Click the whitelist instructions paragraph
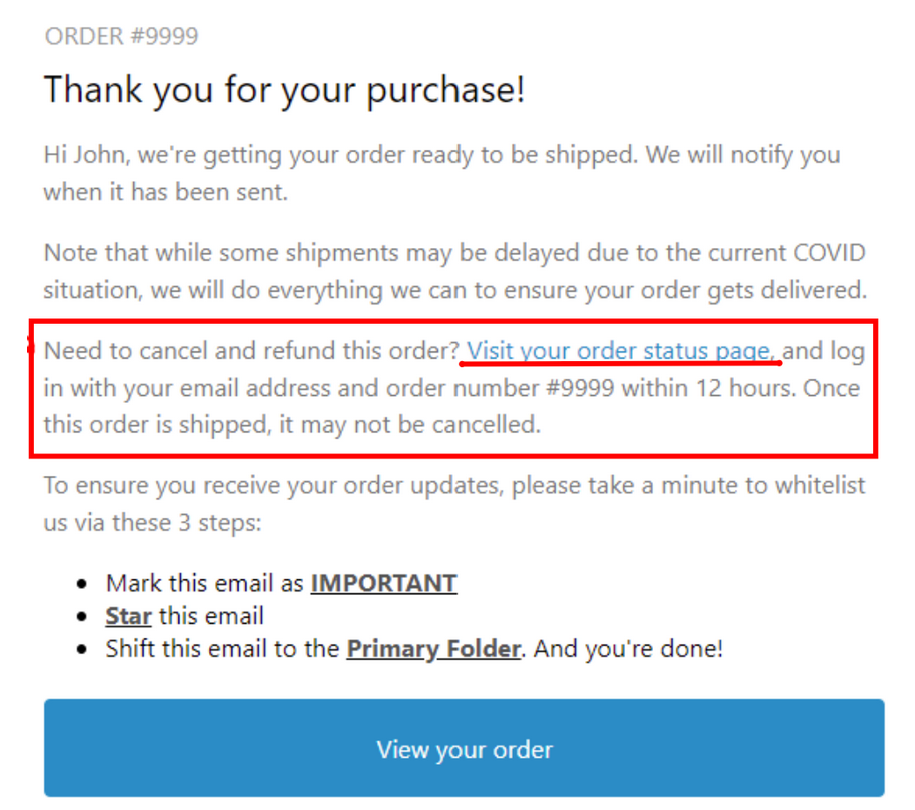This screenshot has width=915, height=810. point(454,504)
